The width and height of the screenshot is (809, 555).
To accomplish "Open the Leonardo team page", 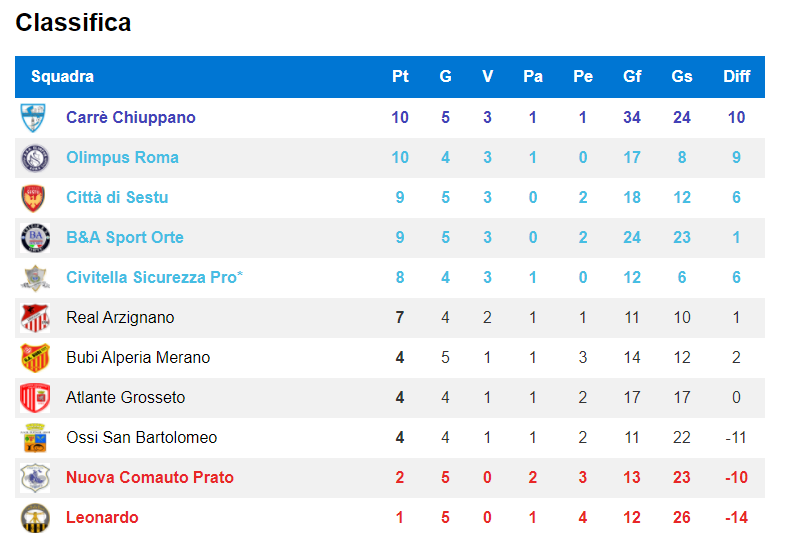I will [102, 517].
